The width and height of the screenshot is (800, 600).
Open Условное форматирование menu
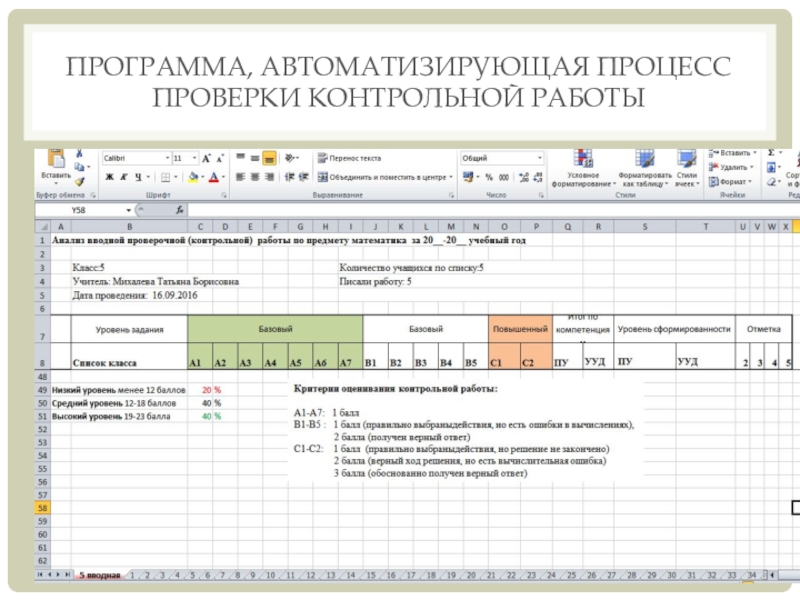(x=583, y=169)
